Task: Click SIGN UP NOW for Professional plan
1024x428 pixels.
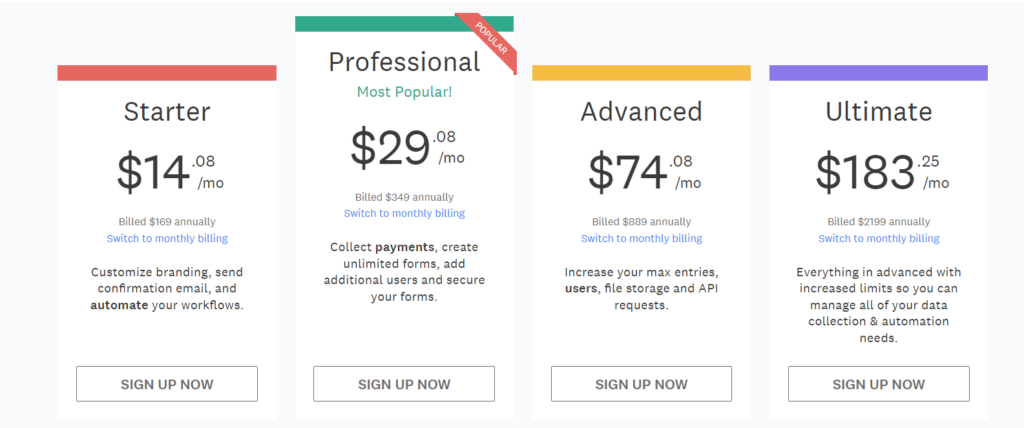Action: coord(404,384)
